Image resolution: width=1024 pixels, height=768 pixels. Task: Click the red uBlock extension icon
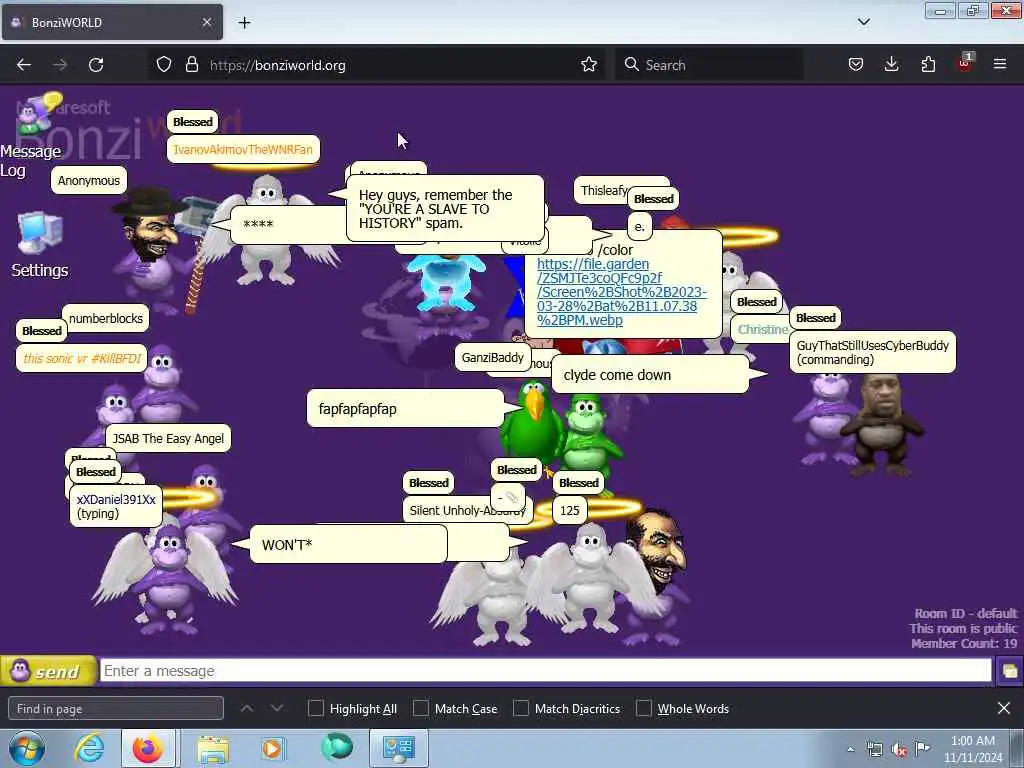964,63
